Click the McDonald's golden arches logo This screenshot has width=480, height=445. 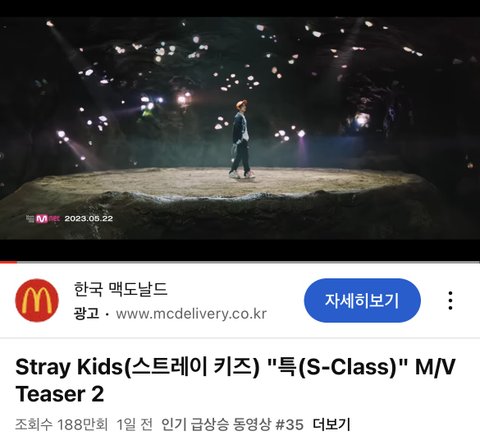pyautogui.click(x=37, y=300)
